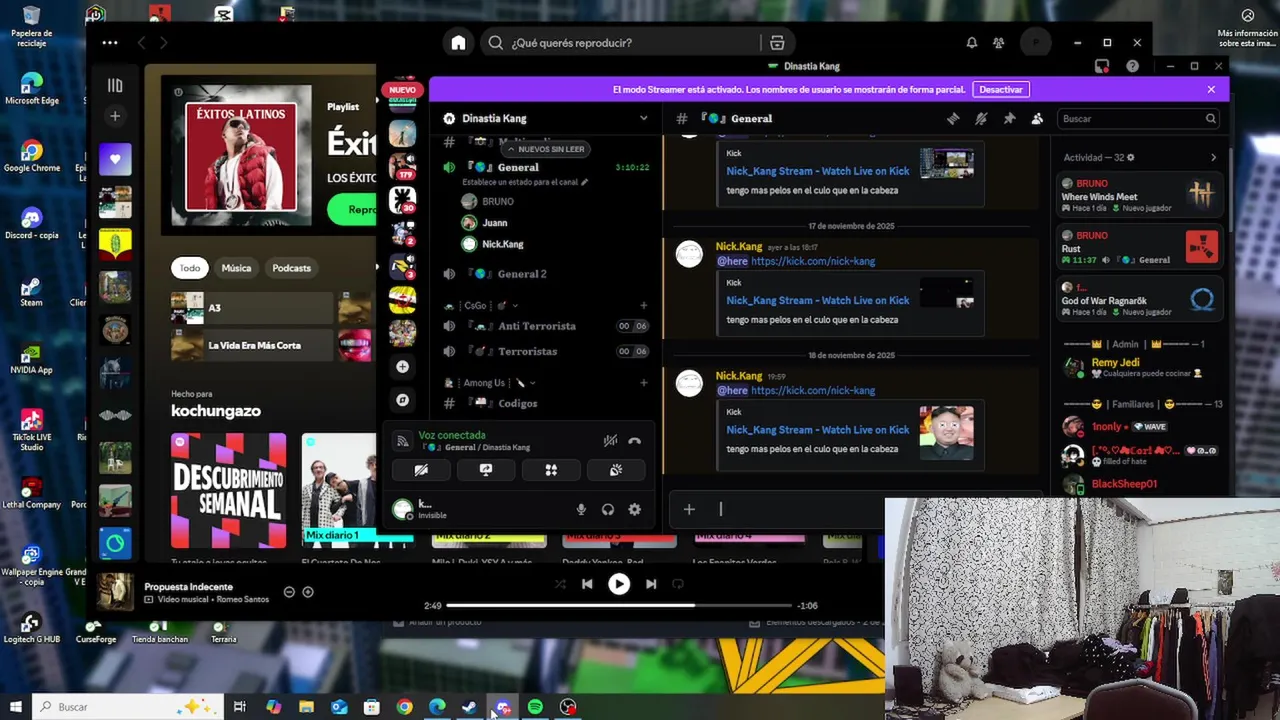
Task: Open Spotify notifications bell
Action: click(x=971, y=43)
